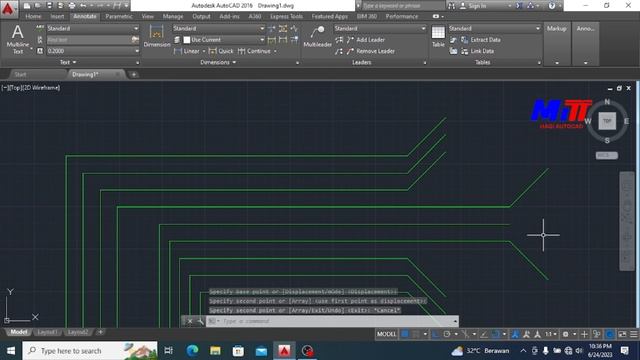This screenshot has width=640, height=360.
Task: Click the WCS label below ViewCube
Action: (607, 156)
